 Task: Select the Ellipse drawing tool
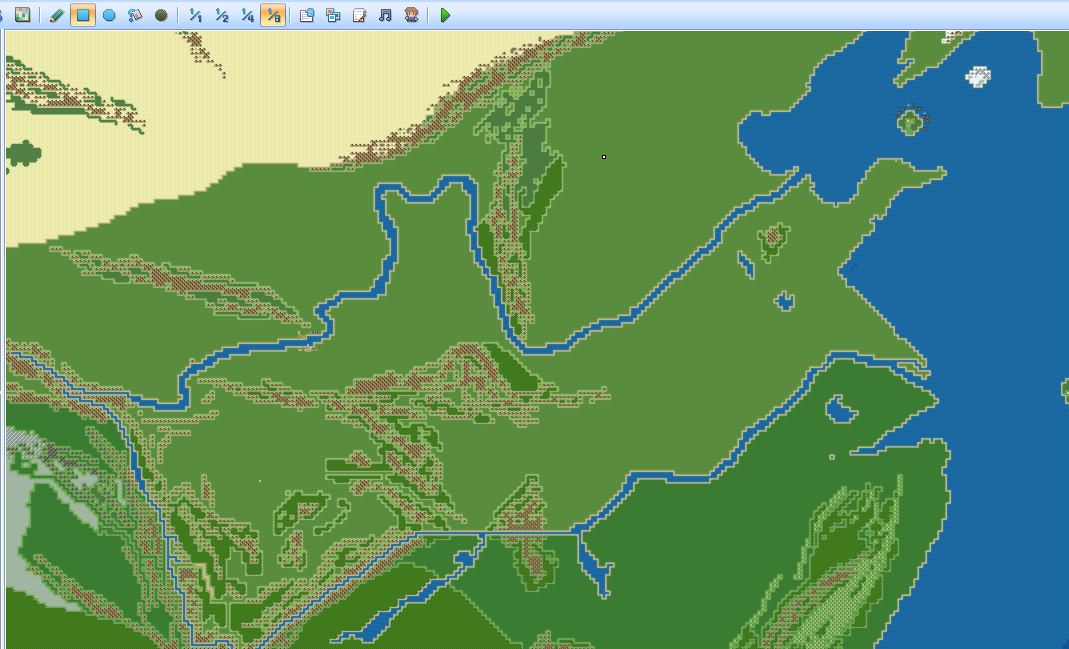point(109,15)
